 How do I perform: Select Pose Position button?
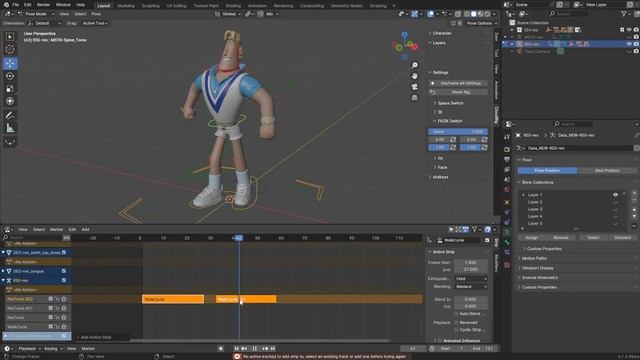point(547,171)
